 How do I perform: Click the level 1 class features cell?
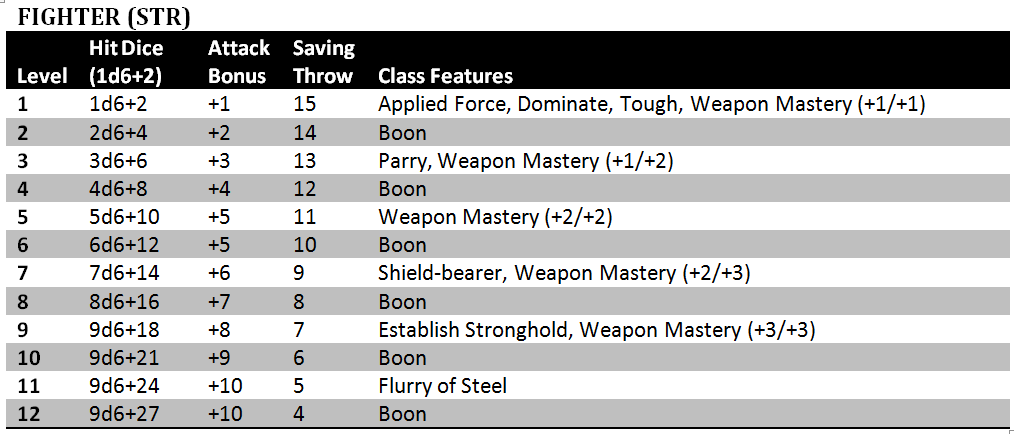(652, 105)
